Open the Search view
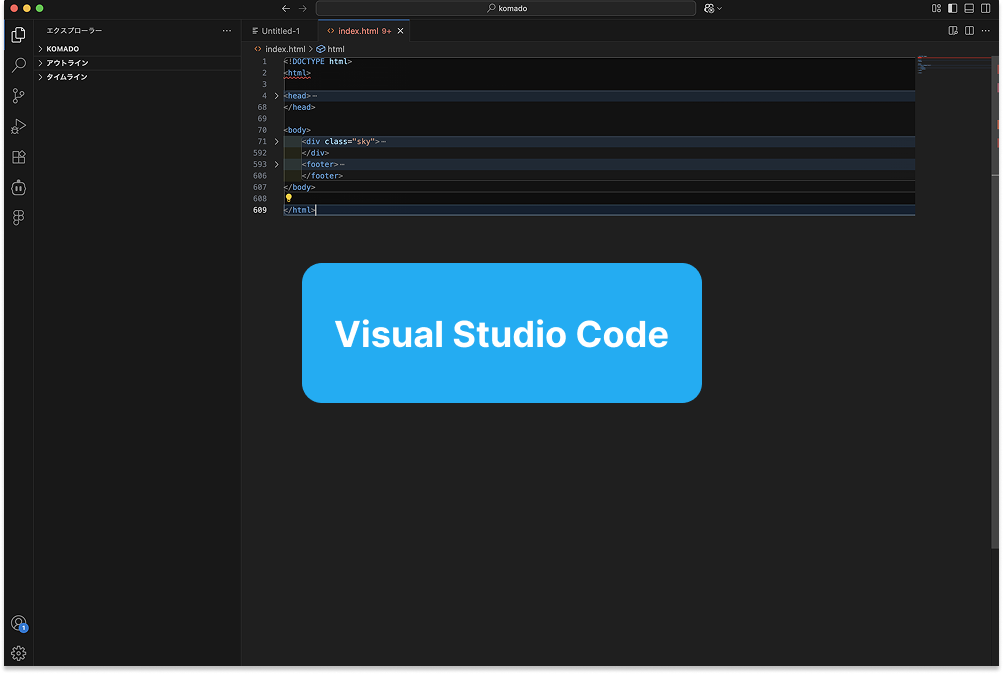Image resolution: width=1003 pixels, height=674 pixels. click(x=19, y=65)
